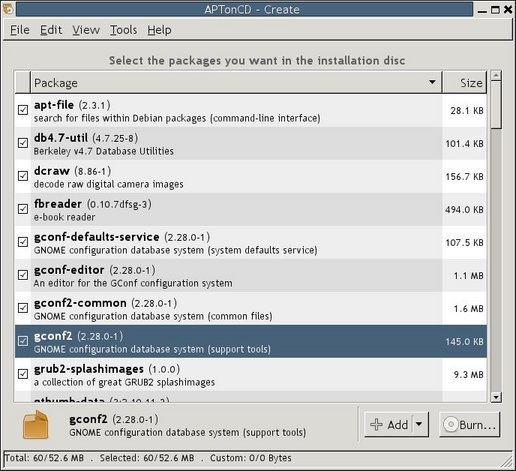Image resolution: width=516 pixels, height=471 pixels.
Task: Select the db4.7-util package row
Action: click(x=251, y=143)
